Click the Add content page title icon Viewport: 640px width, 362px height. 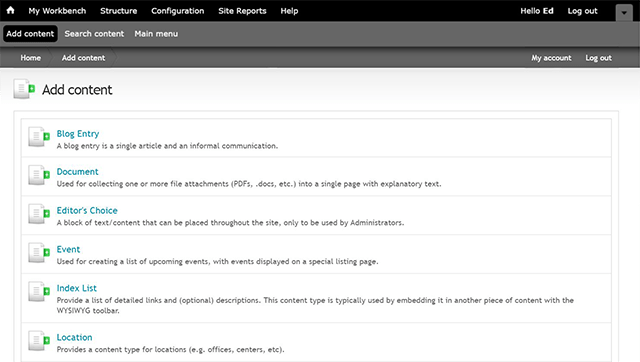(24, 89)
